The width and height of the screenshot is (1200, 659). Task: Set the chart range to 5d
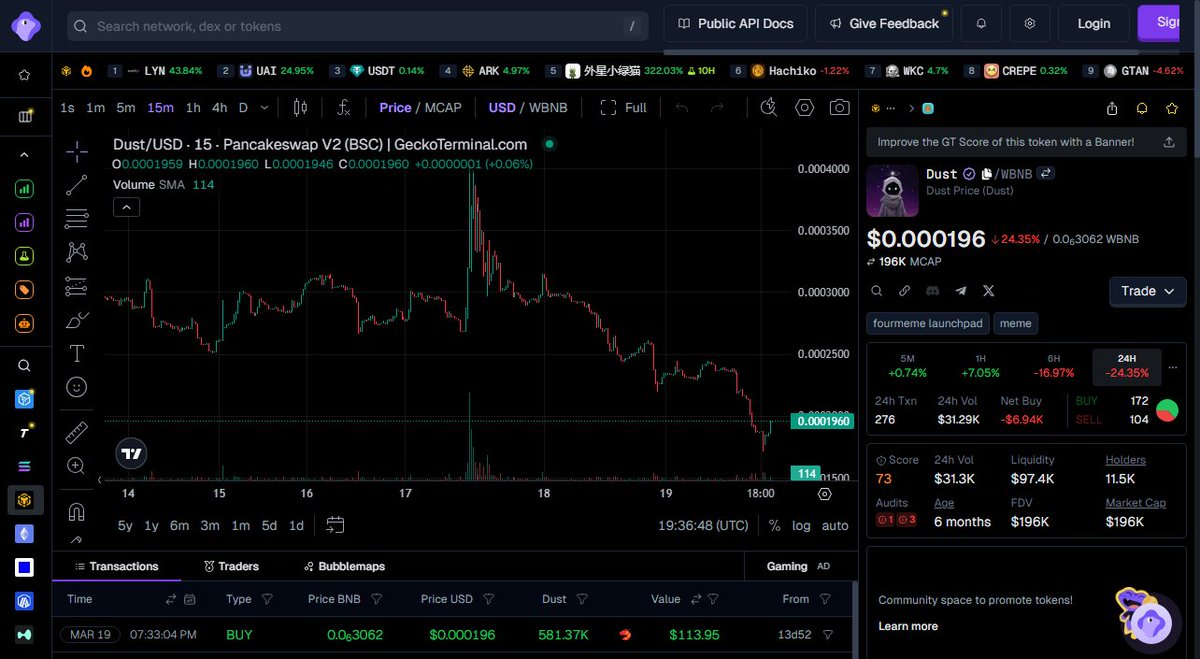(x=269, y=525)
